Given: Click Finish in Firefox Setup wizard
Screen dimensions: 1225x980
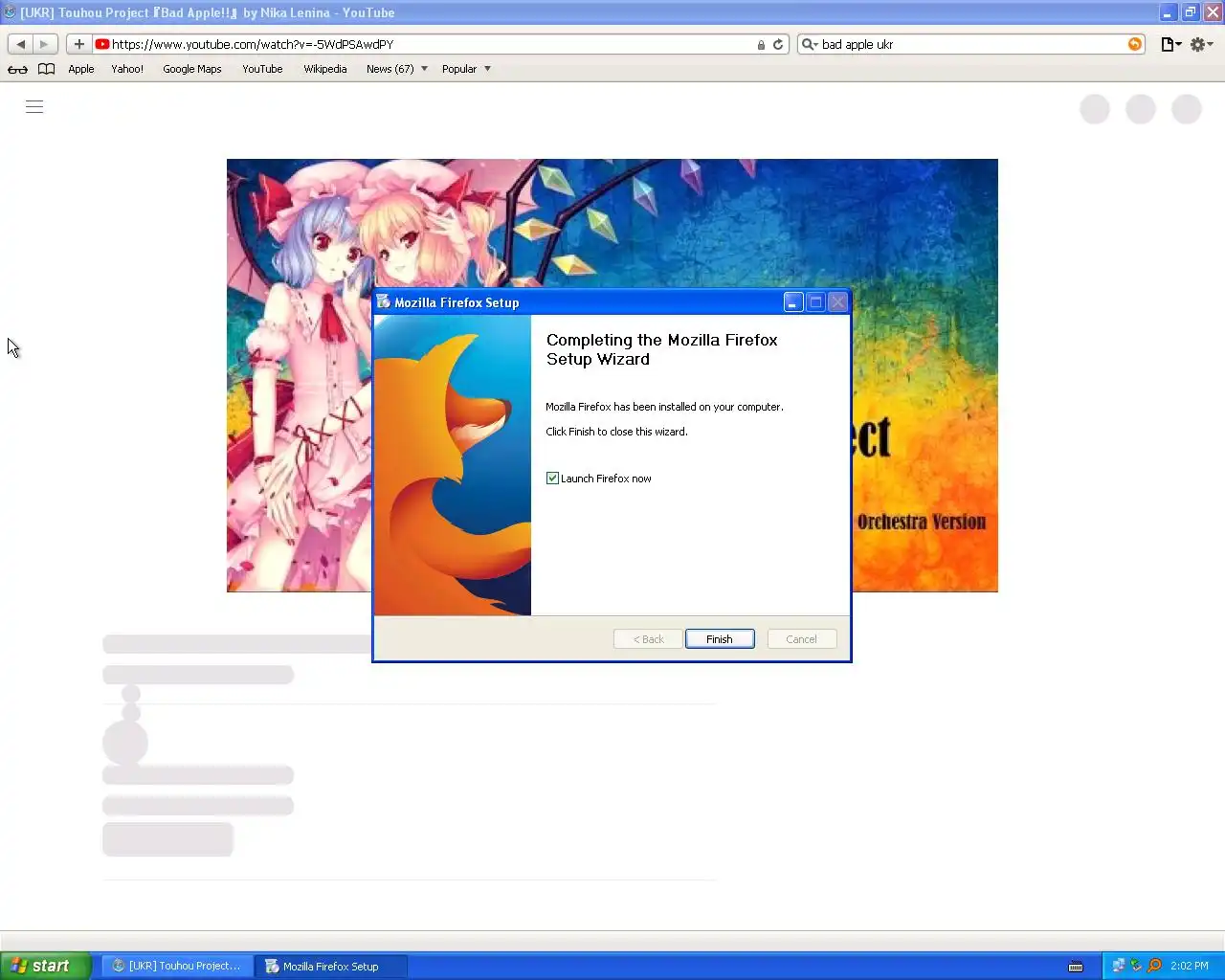Looking at the screenshot, I should [720, 639].
